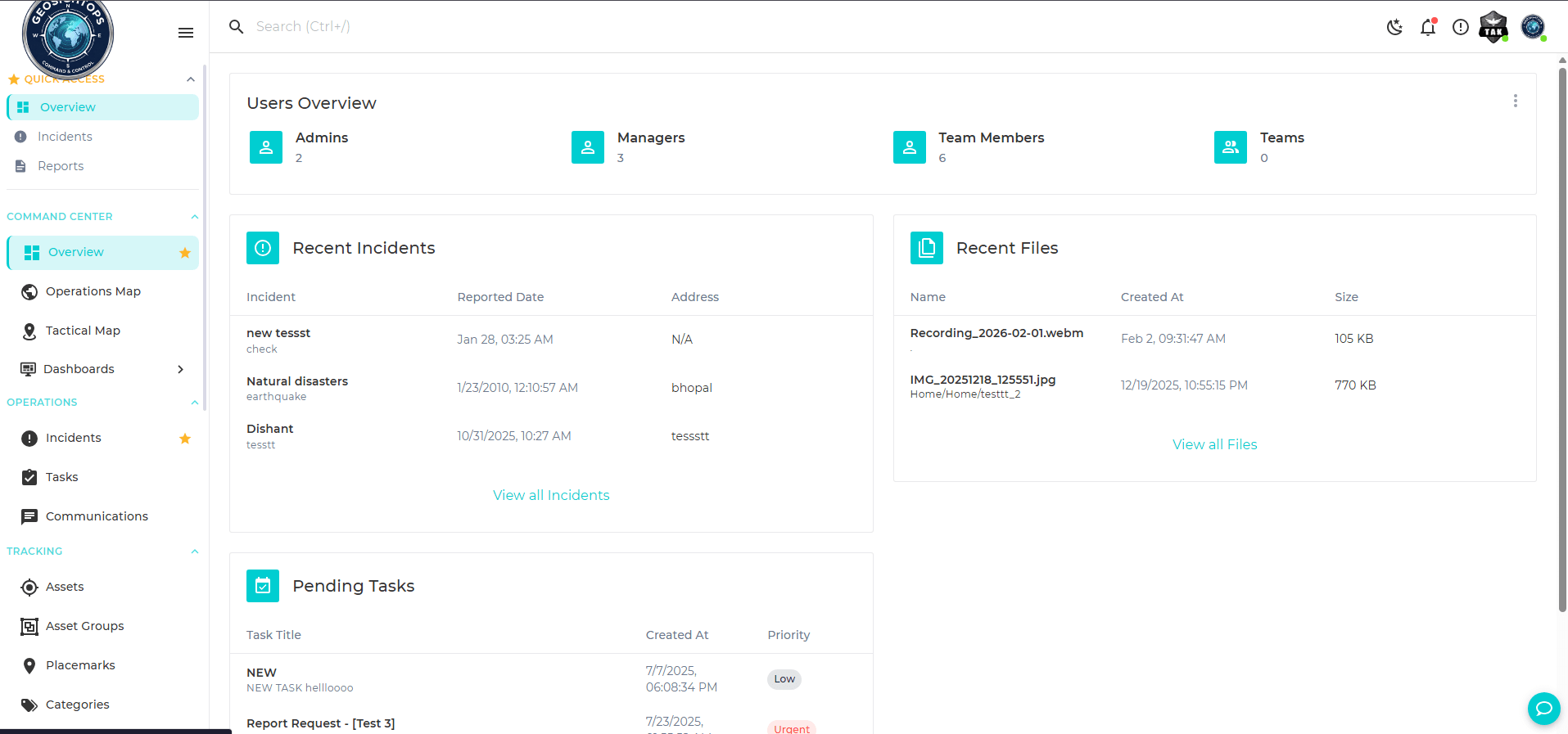Click View all Incidents link
Screen dimensions: 1568x734
pyautogui.click(x=551, y=495)
